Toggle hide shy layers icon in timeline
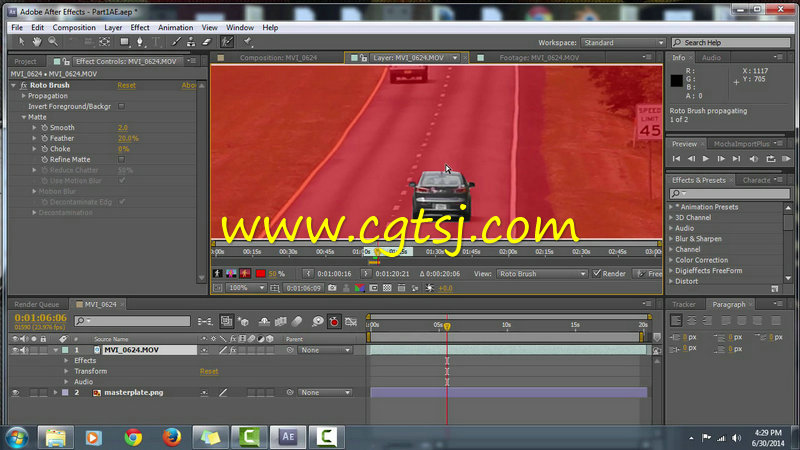The image size is (800, 450). point(264,321)
